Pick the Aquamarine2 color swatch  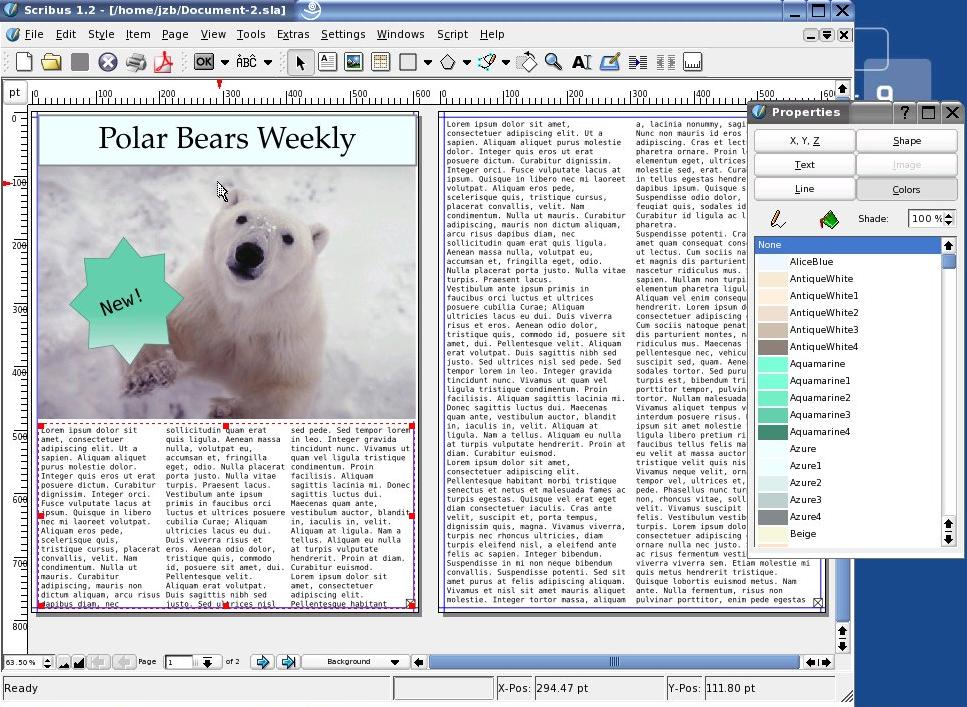point(820,398)
